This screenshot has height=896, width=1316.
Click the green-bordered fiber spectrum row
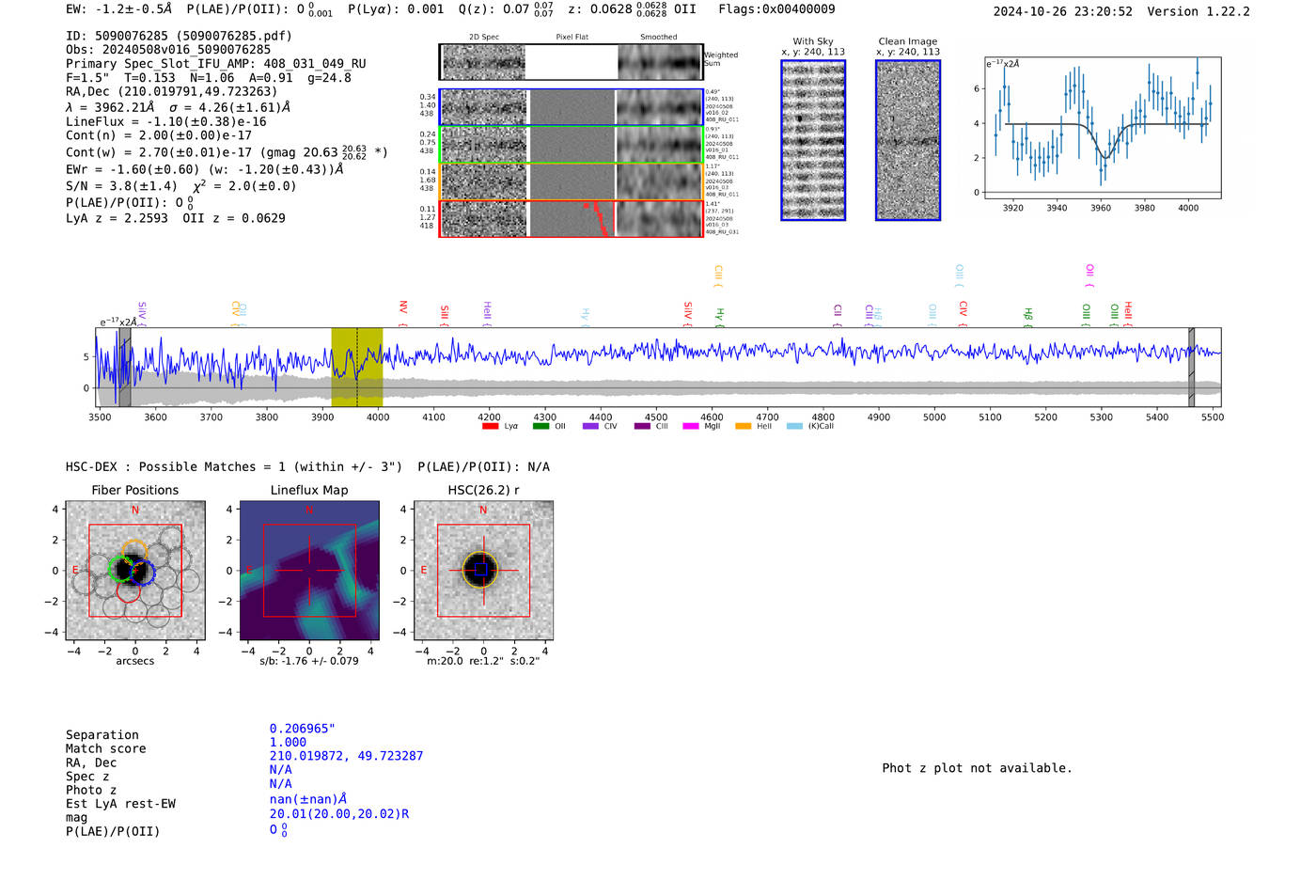571,145
